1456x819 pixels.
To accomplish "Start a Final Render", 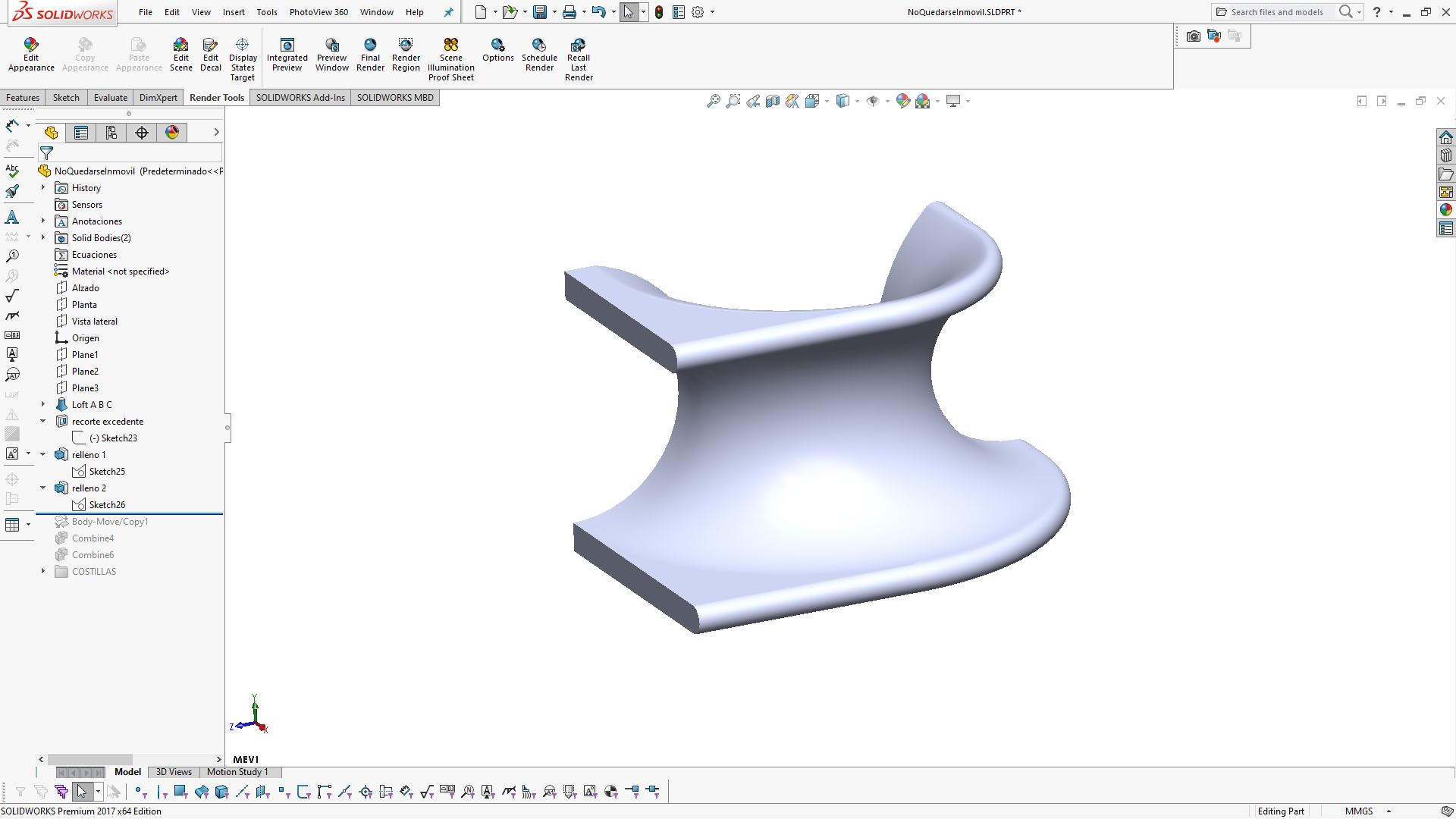I will point(370,53).
